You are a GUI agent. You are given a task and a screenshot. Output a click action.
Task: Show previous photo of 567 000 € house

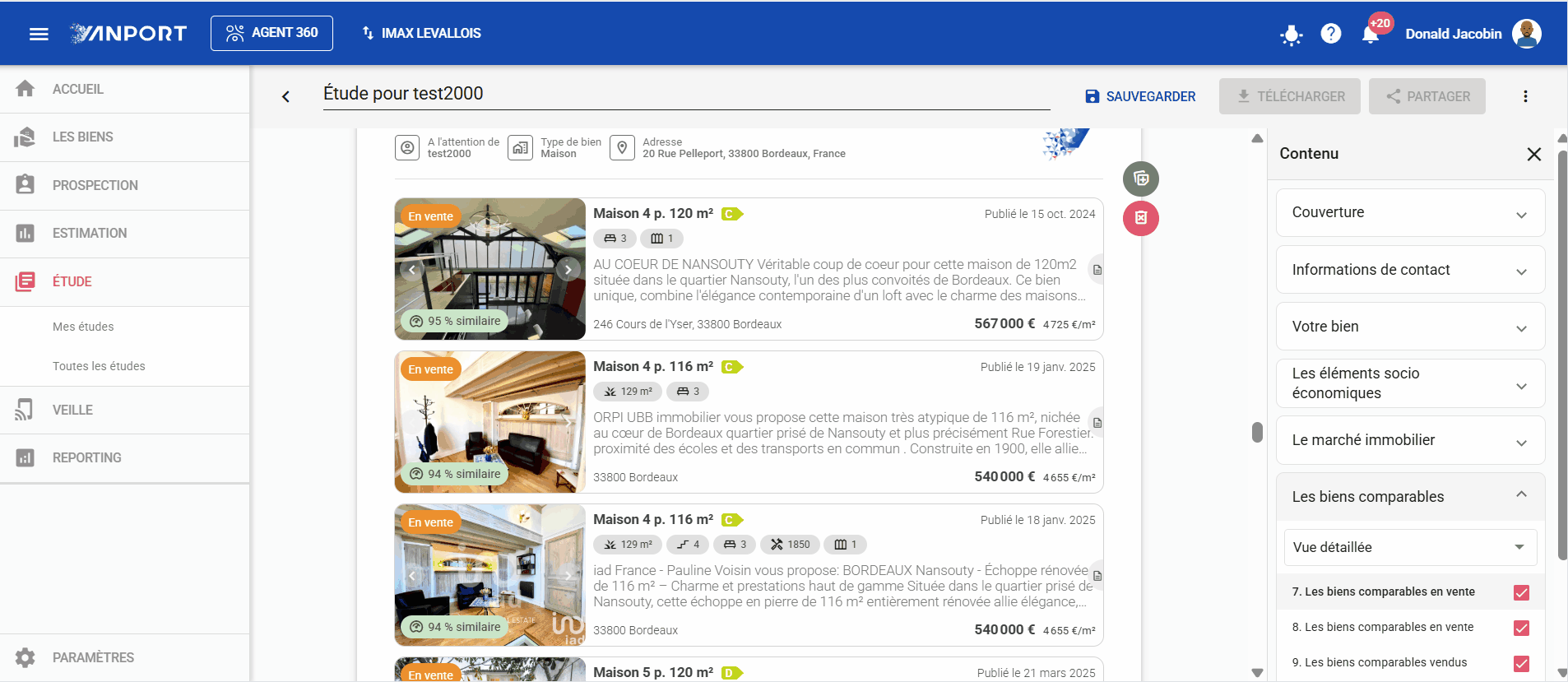412,269
